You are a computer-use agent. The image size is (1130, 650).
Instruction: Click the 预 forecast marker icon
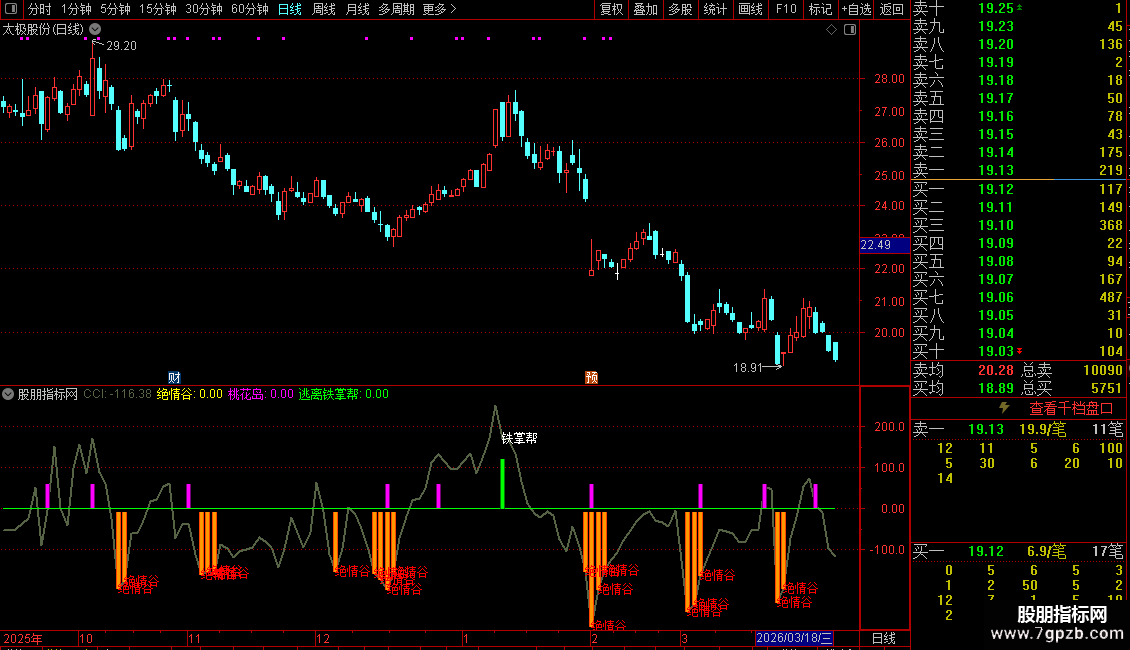click(591, 377)
